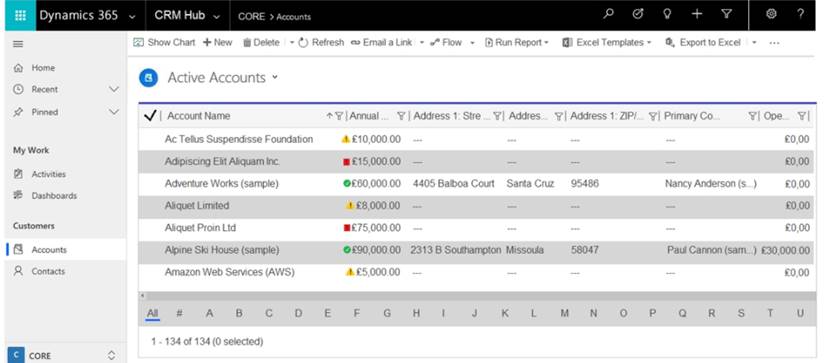Click the Flow command
Screen dimensions: 825x363
coord(446,43)
